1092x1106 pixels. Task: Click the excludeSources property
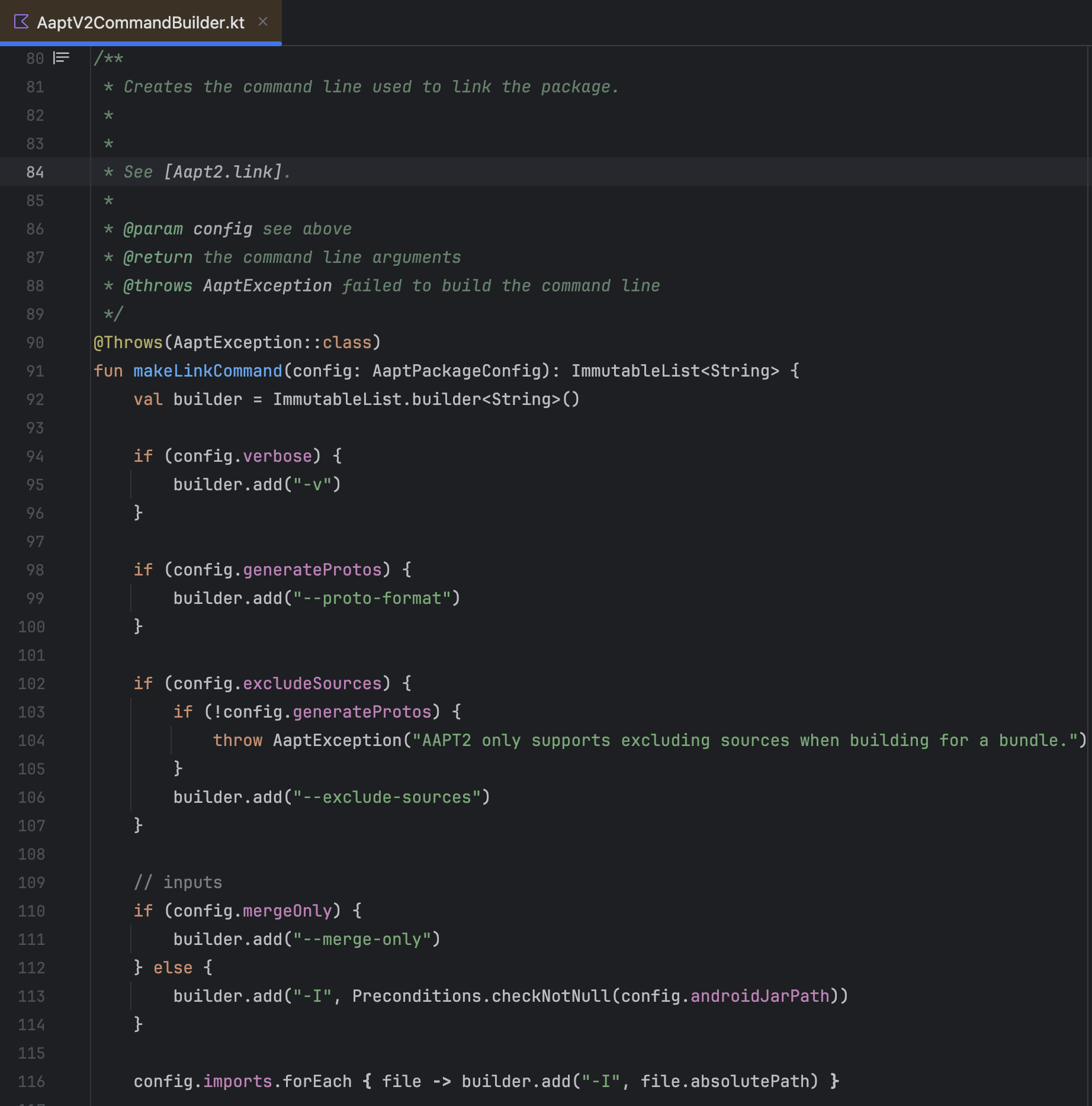312,683
